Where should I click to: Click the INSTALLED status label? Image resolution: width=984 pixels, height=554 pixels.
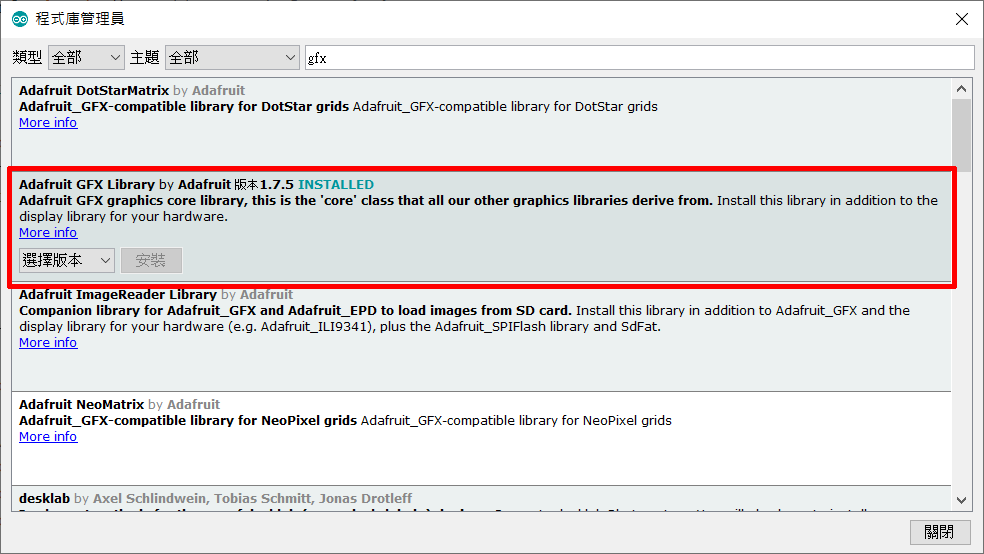336,184
